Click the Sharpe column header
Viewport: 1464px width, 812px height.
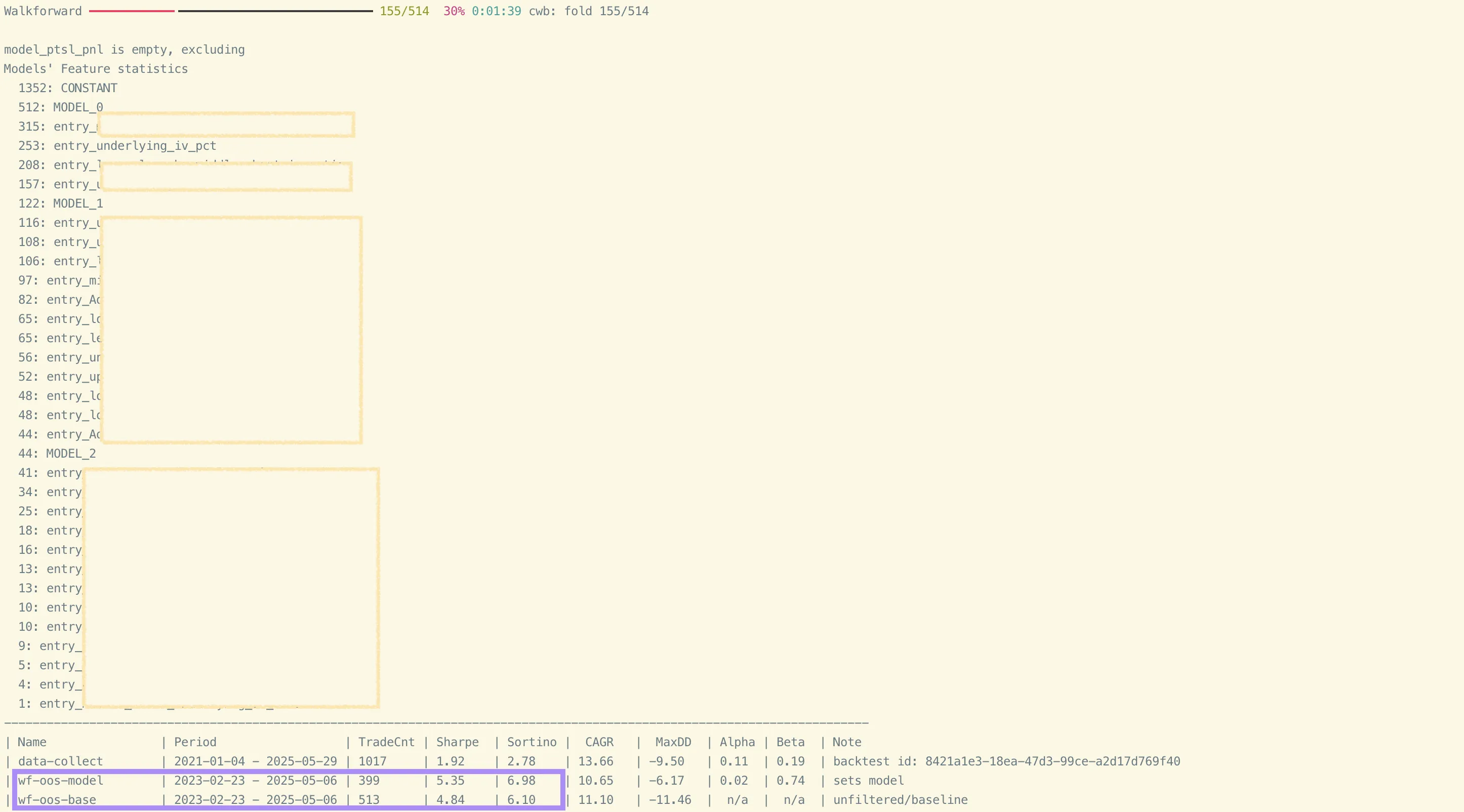[457, 742]
